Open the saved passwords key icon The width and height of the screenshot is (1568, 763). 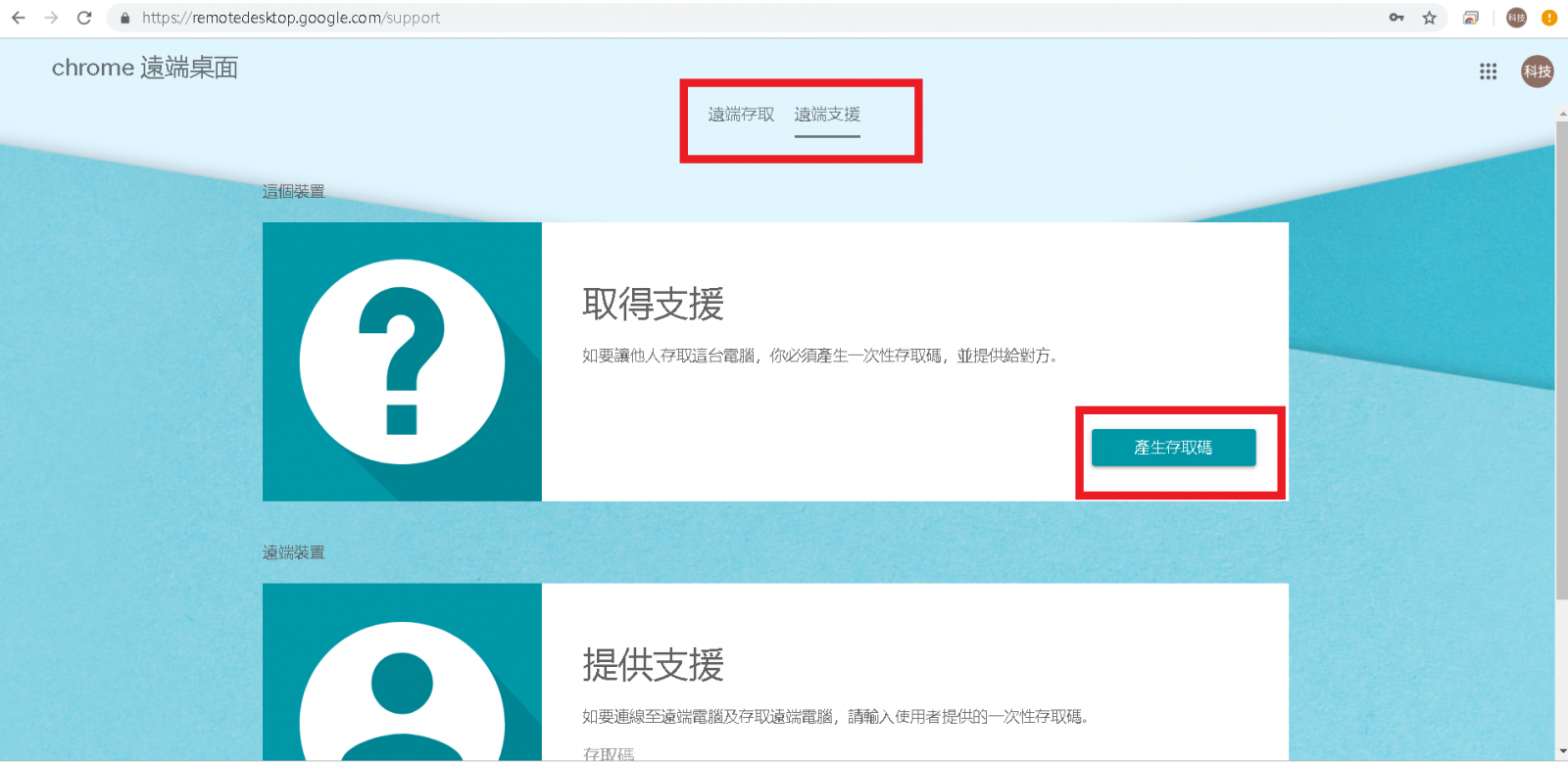(x=1396, y=18)
